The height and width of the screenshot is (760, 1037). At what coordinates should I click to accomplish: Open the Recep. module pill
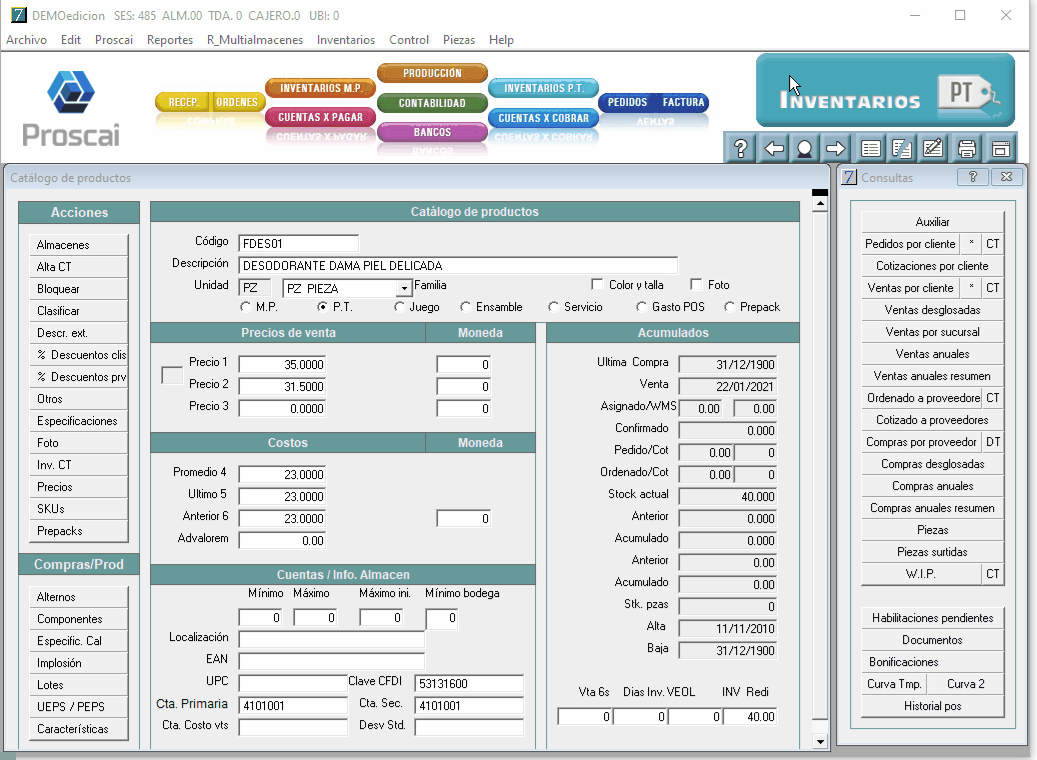click(x=183, y=102)
